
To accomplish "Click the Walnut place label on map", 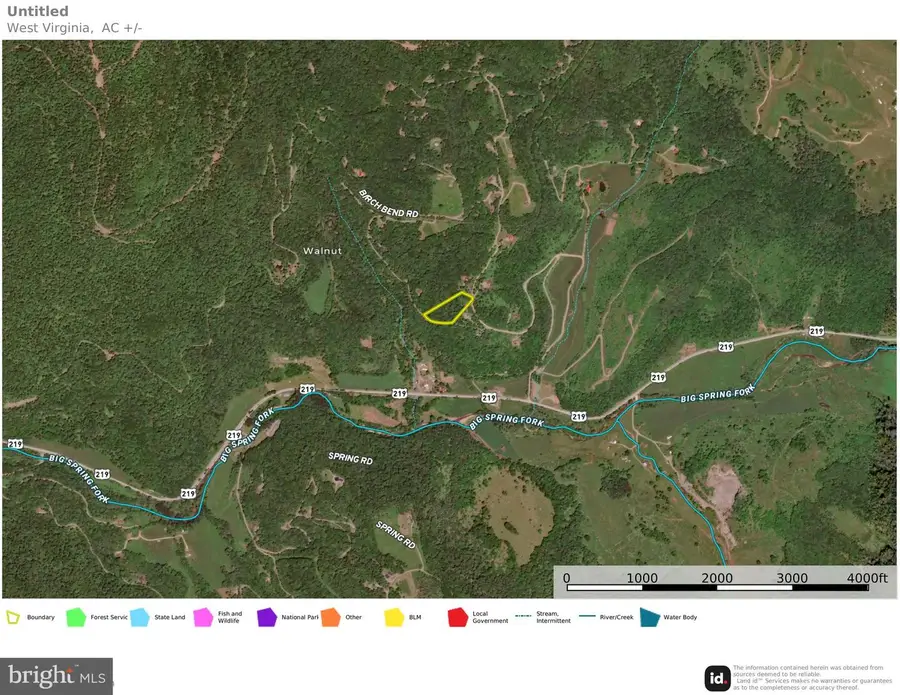I will pyautogui.click(x=323, y=251).
